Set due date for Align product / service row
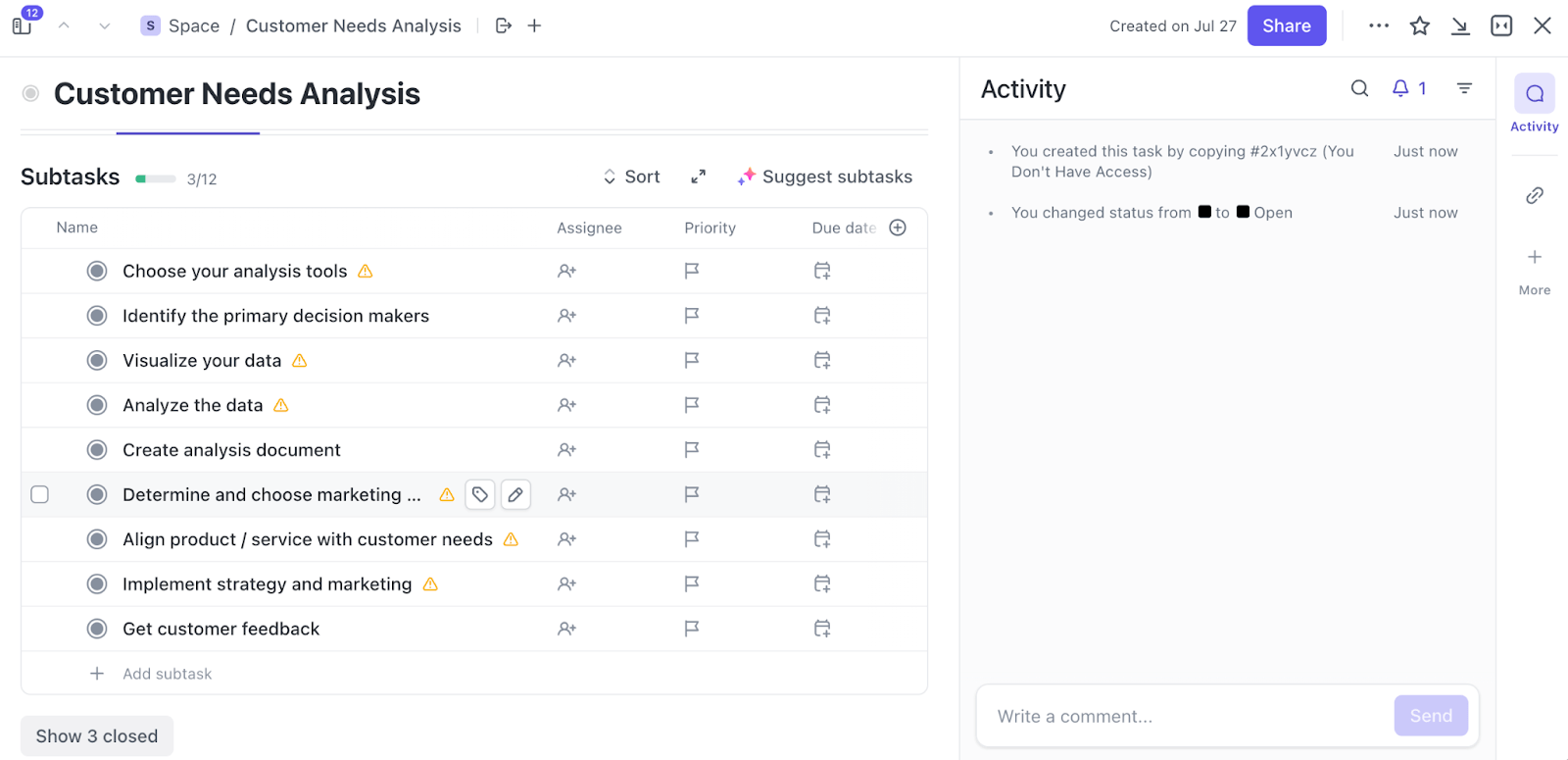Viewport: 1568px width, 760px height. point(822,539)
